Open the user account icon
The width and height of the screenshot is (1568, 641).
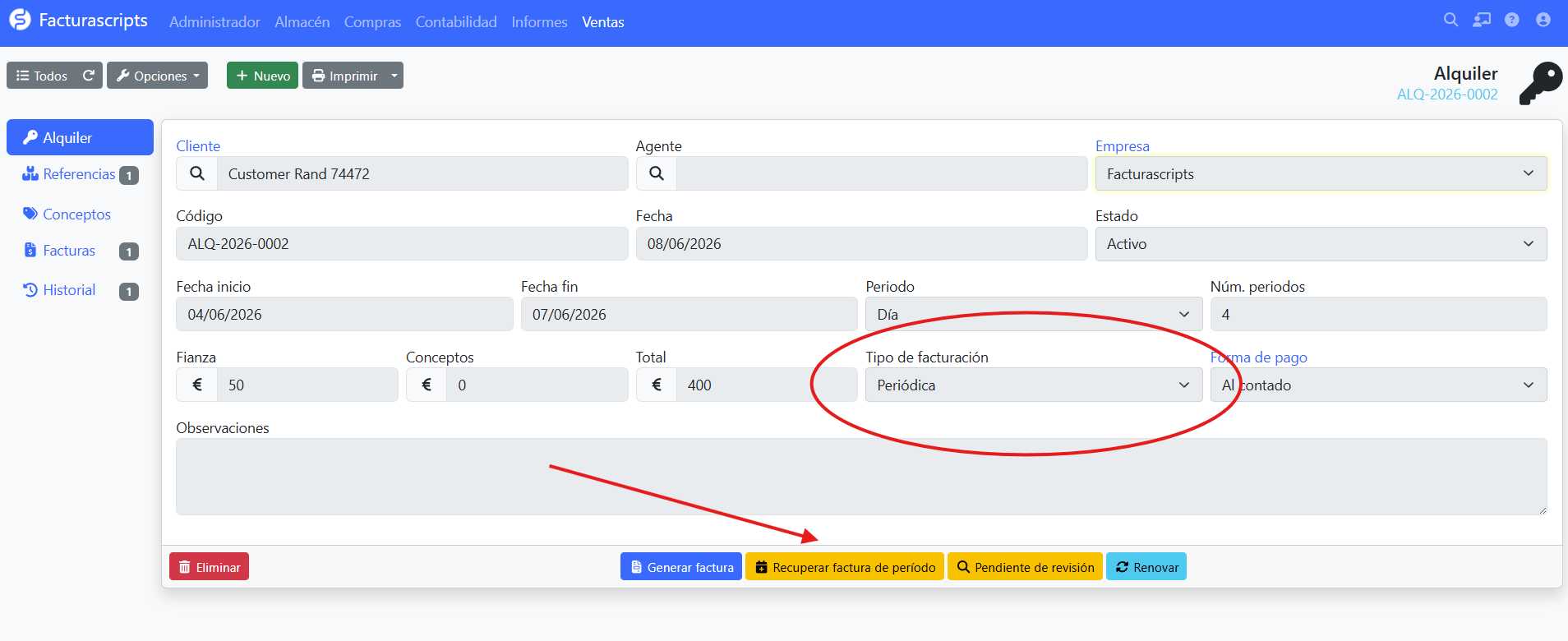tap(1543, 21)
